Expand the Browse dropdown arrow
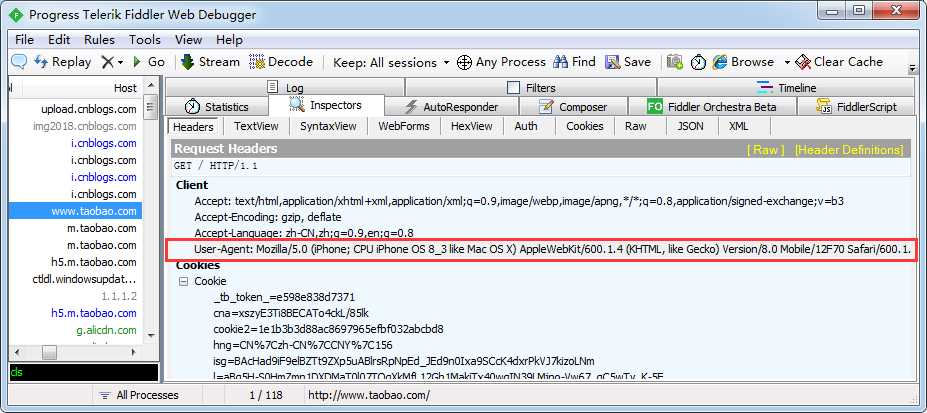The height and width of the screenshot is (413, 927). pos(787,62)
